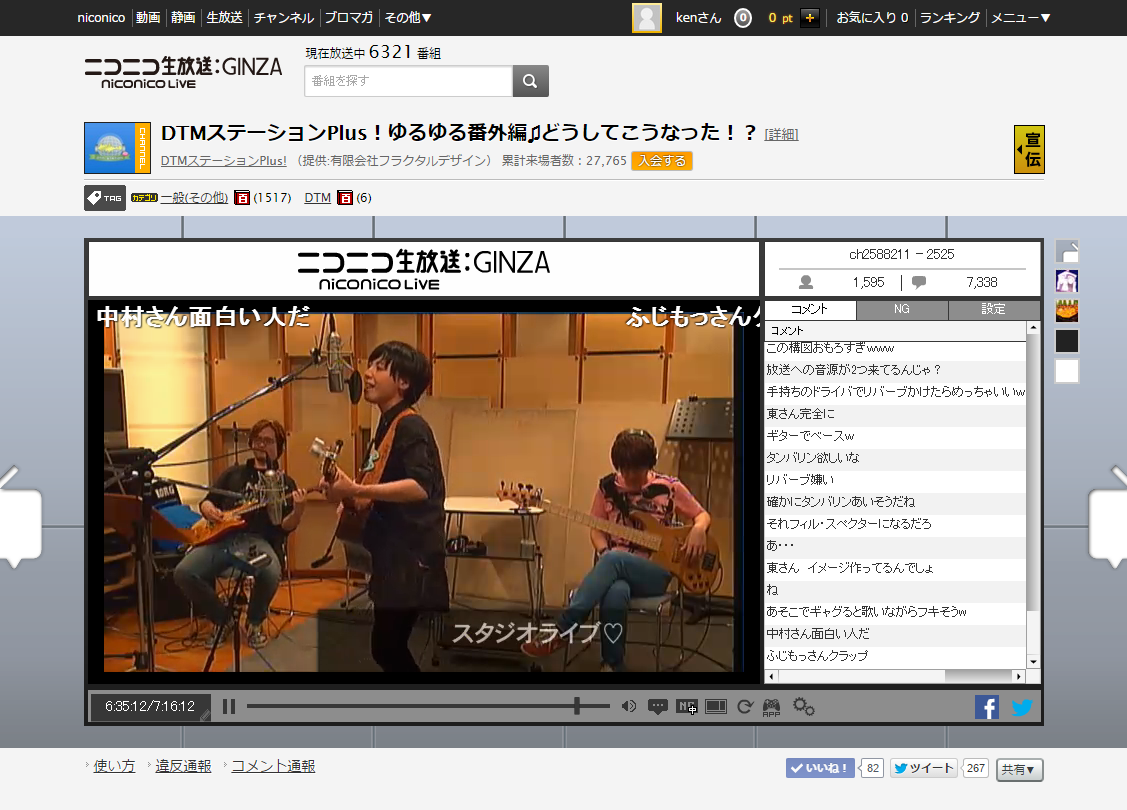
Task: Click the DTM tag link
Action: point(318,198)
